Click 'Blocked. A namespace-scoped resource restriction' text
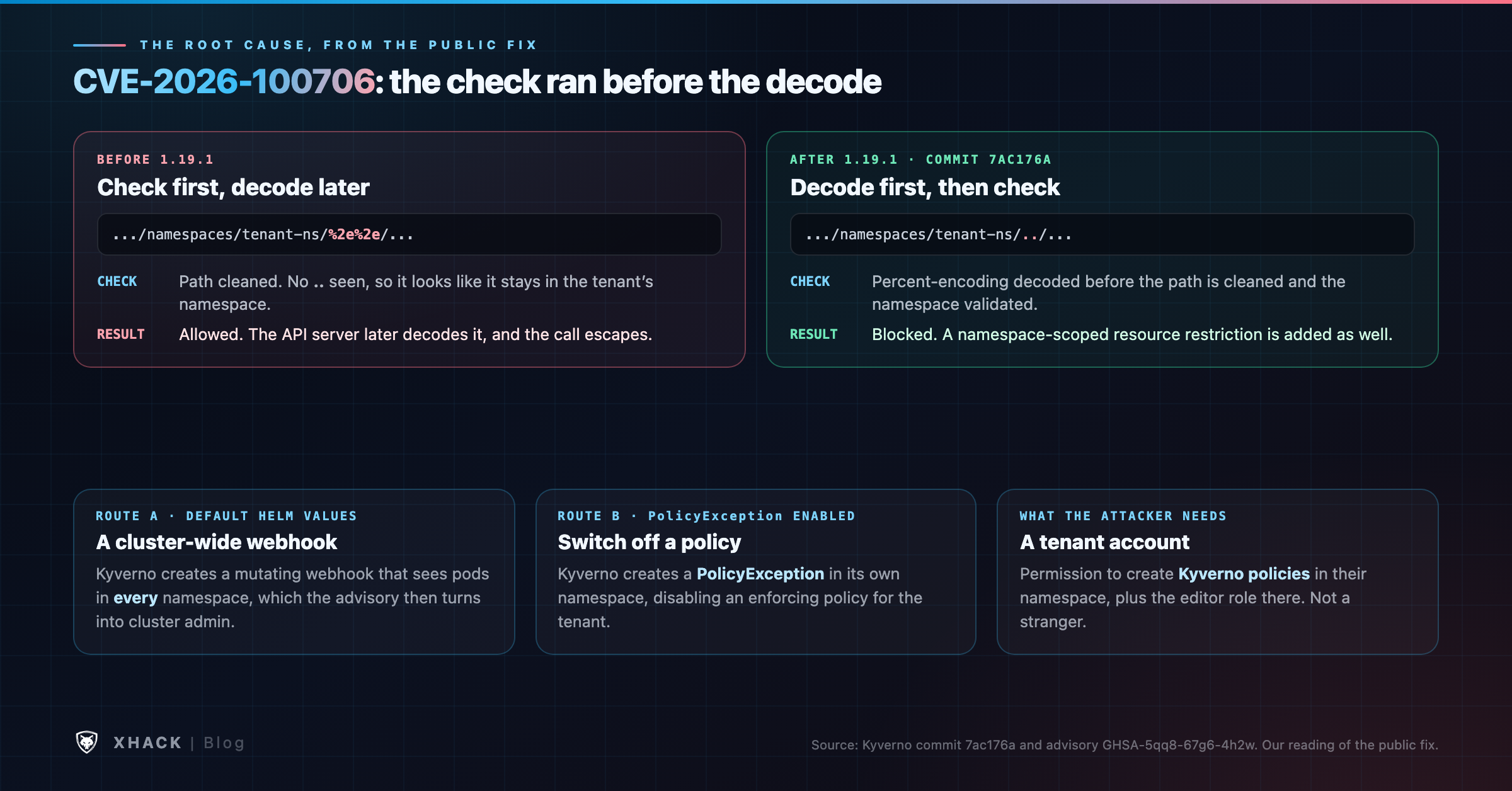 [x=1132, y=334]
